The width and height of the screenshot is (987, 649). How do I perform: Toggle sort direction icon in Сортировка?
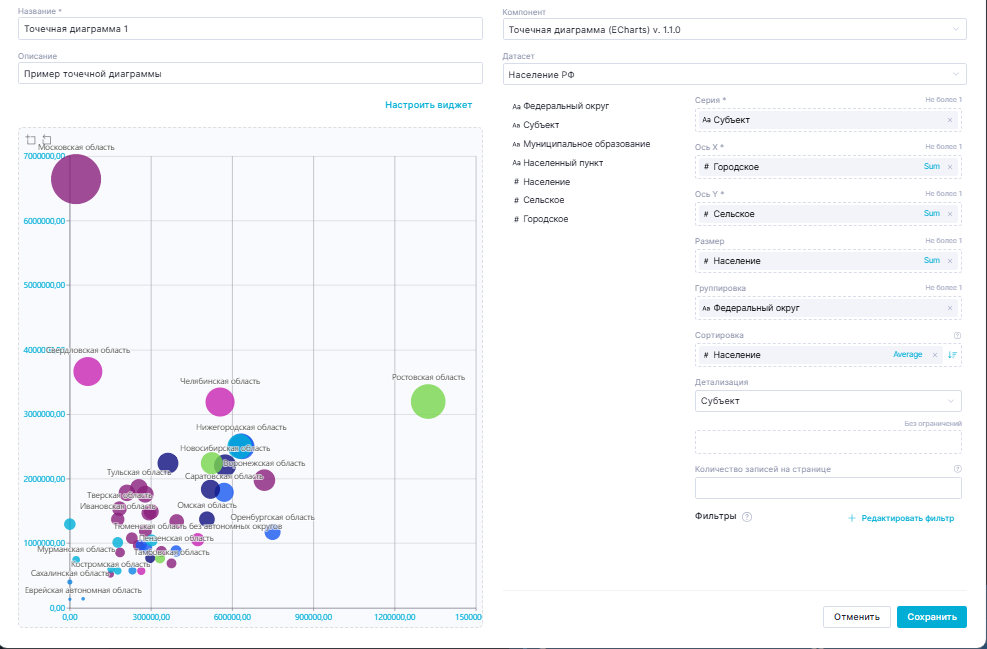[952, 355]
